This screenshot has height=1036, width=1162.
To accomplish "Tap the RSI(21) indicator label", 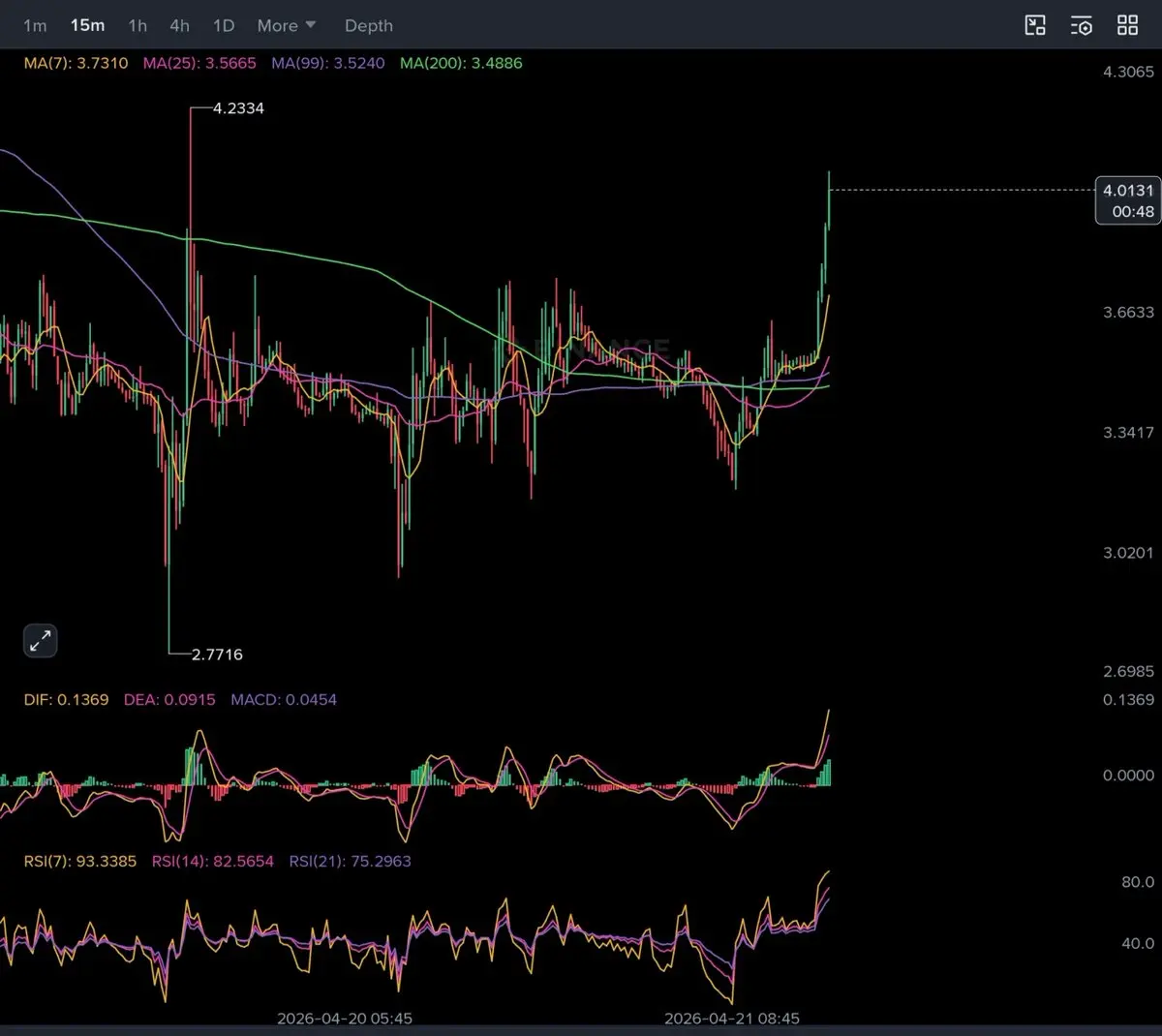I will pos(350,861).
